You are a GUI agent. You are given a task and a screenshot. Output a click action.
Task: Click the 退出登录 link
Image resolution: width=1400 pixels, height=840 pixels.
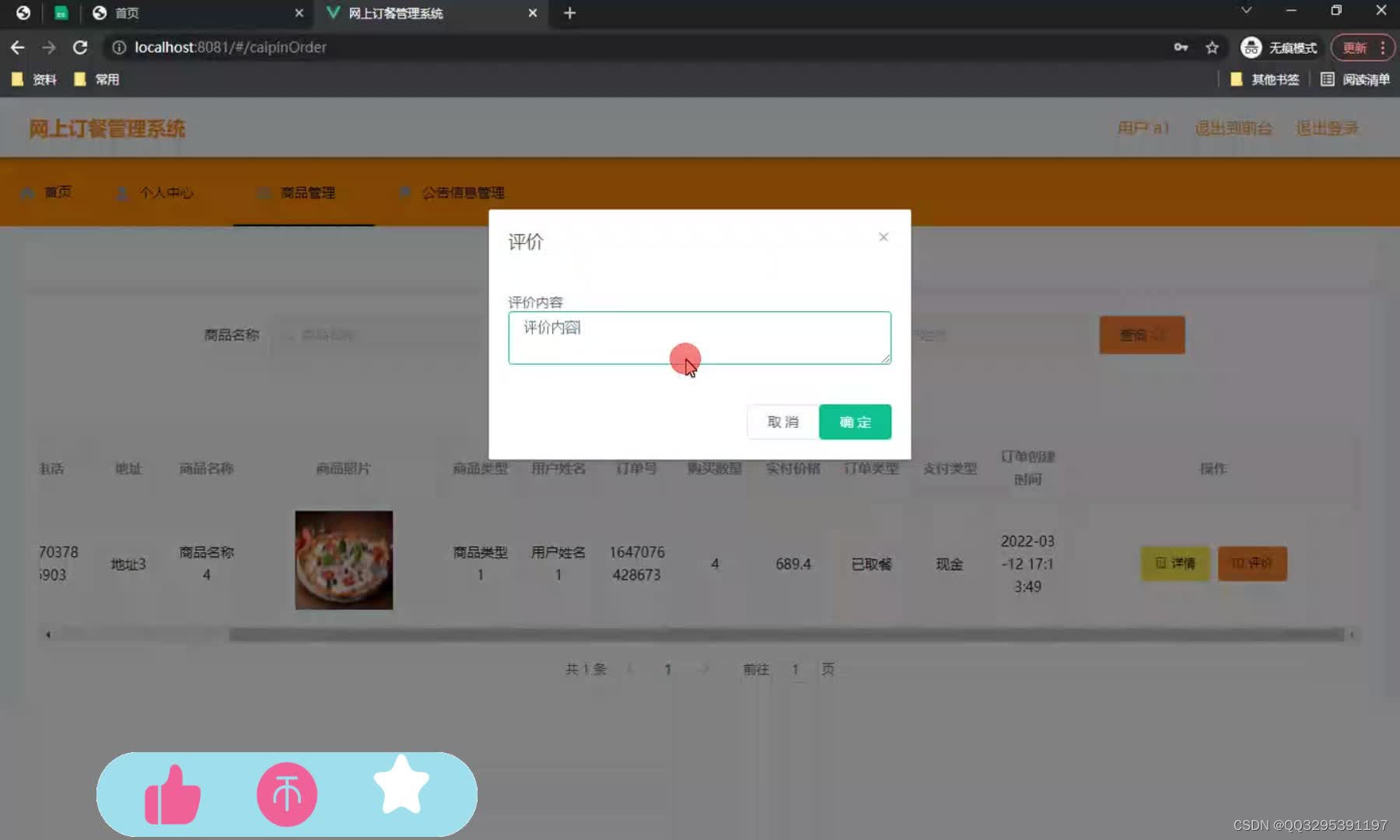point(1327,128)
